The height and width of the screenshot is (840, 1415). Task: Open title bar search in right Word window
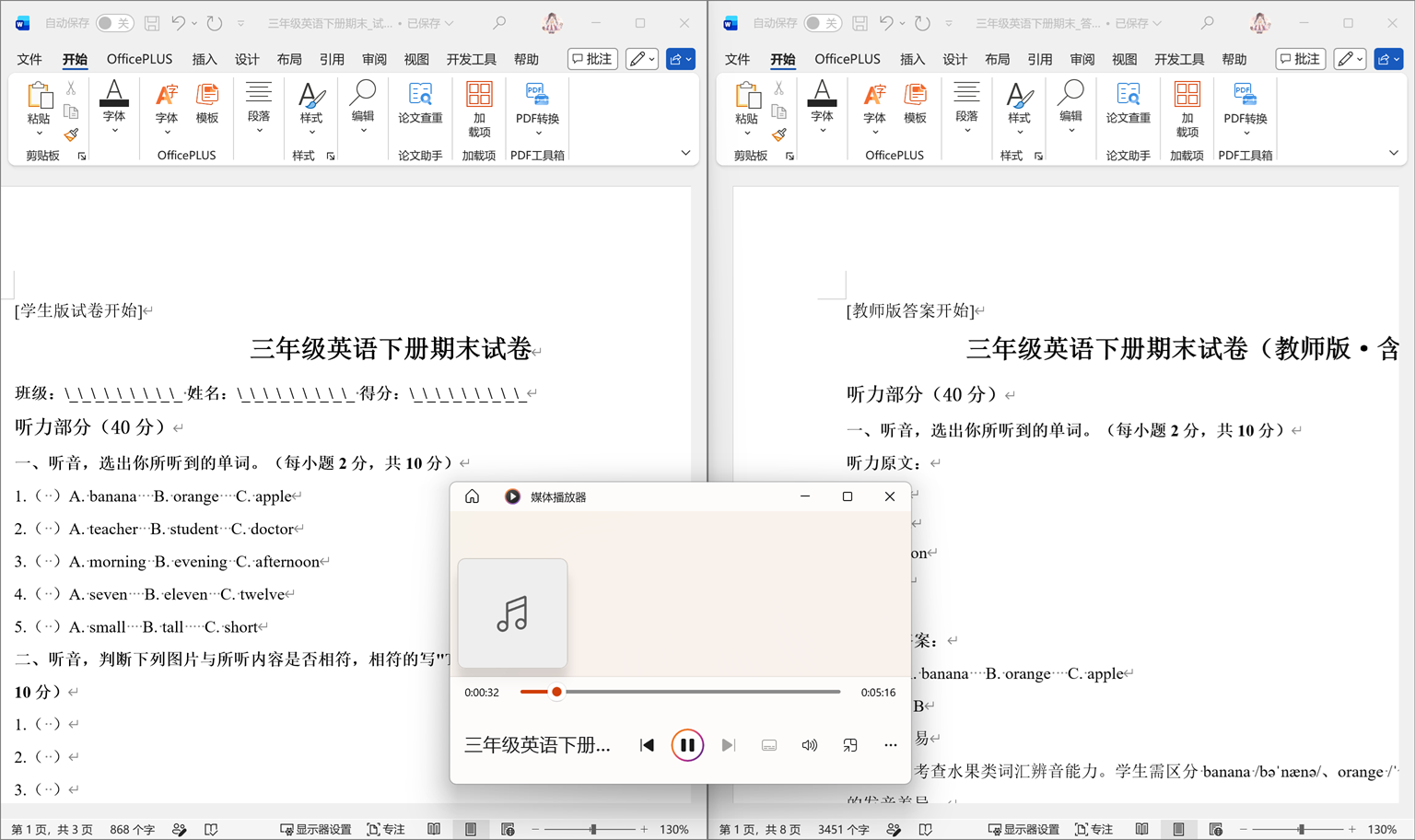1207,23
